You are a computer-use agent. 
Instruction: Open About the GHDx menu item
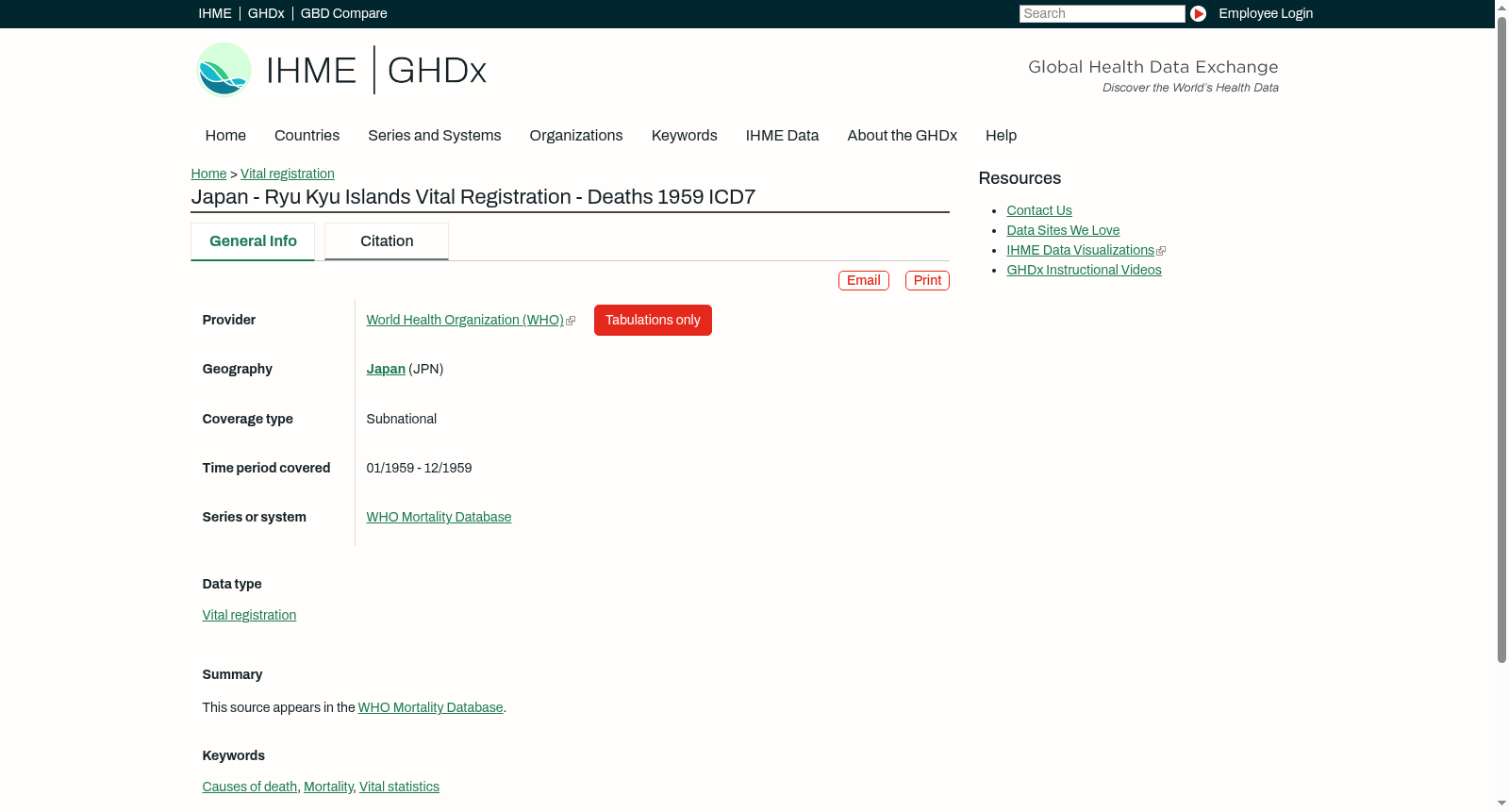point(903,136)
